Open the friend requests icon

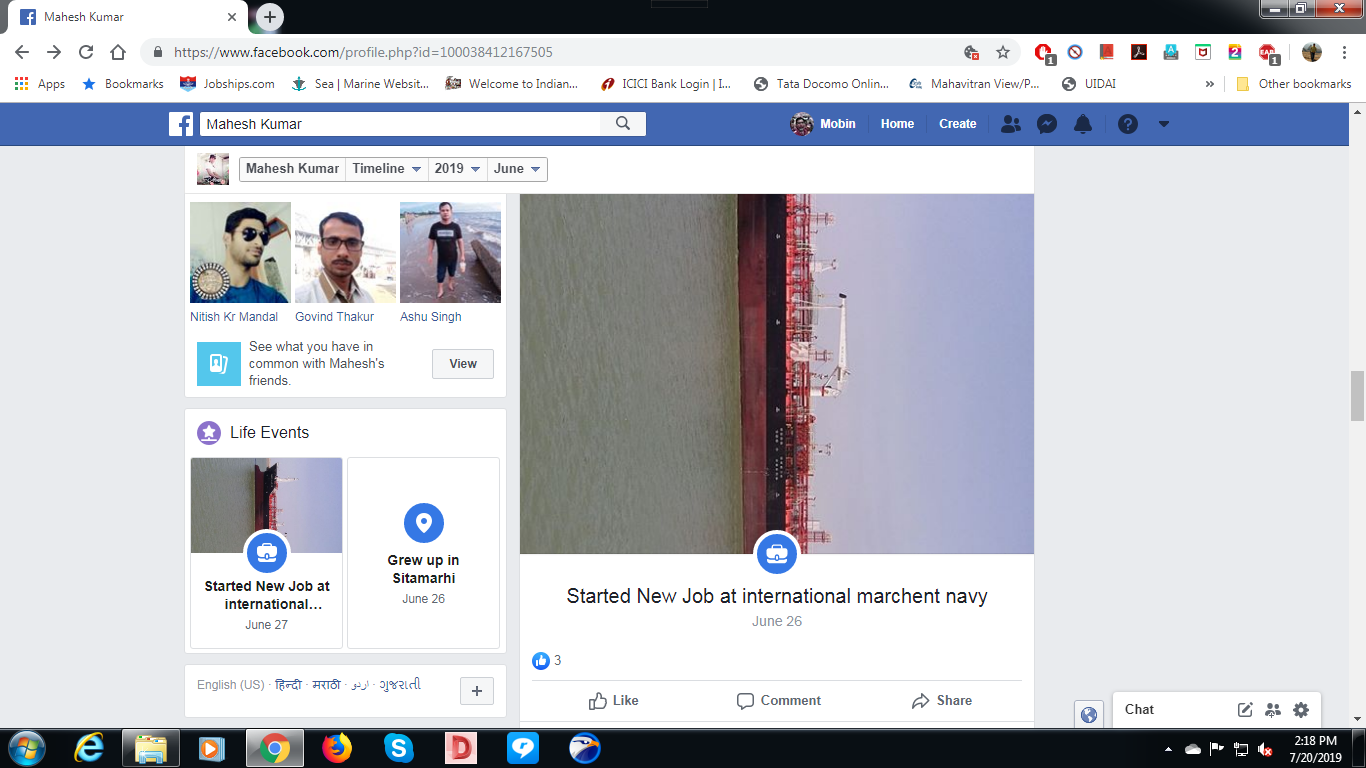[1011, 124]
